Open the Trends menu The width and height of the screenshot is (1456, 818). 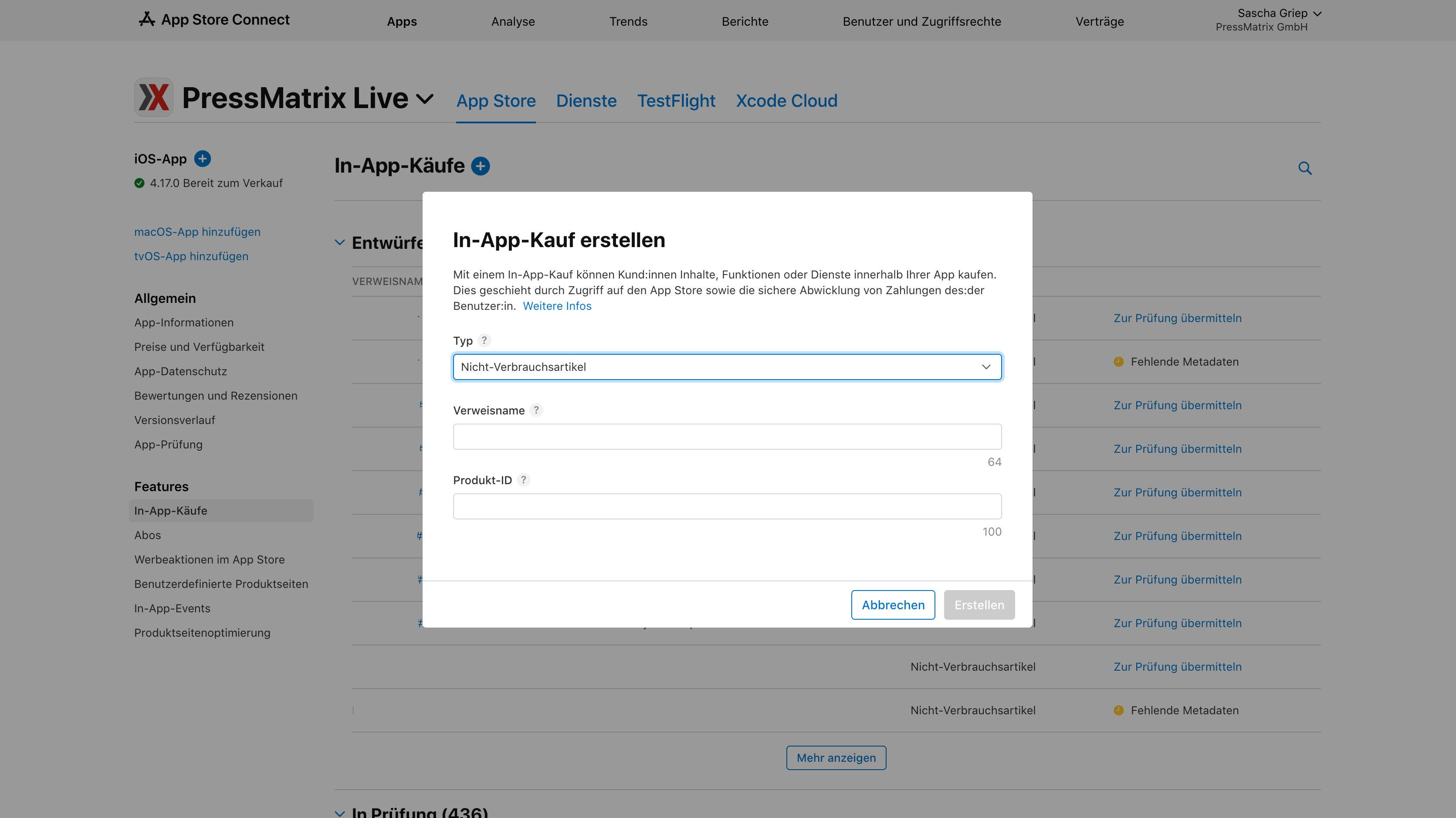(x=628, y=21)
